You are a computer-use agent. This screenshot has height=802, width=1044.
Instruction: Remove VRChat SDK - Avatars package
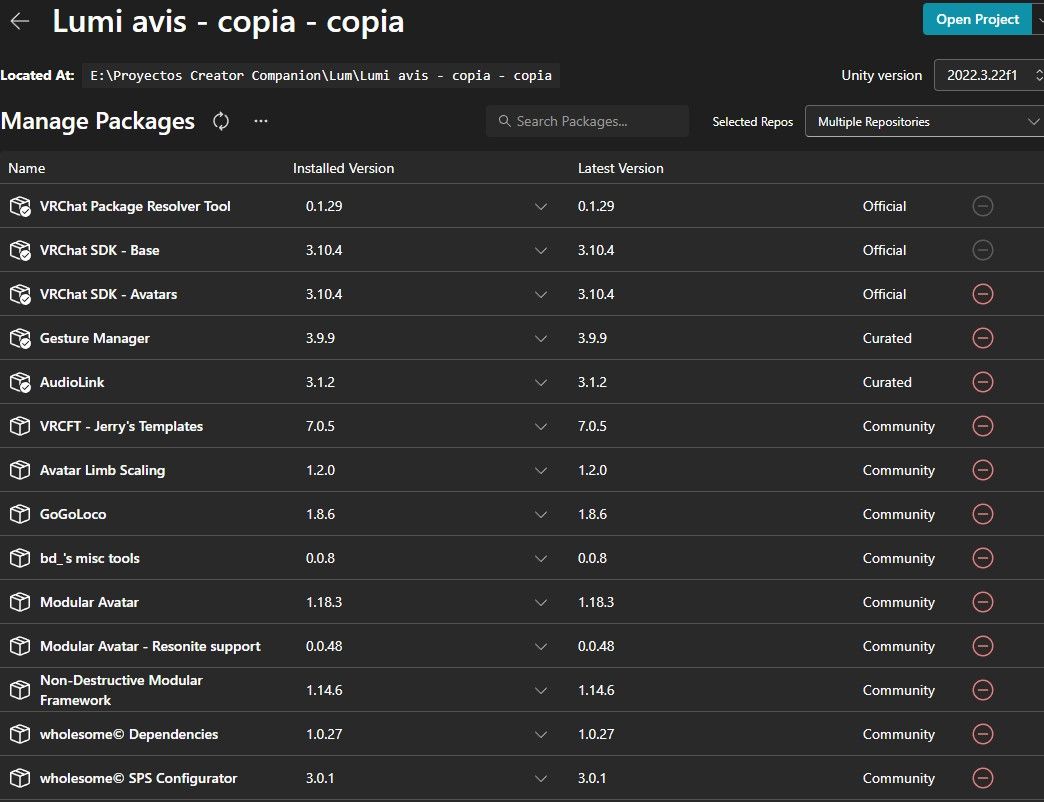coord(983,294)
